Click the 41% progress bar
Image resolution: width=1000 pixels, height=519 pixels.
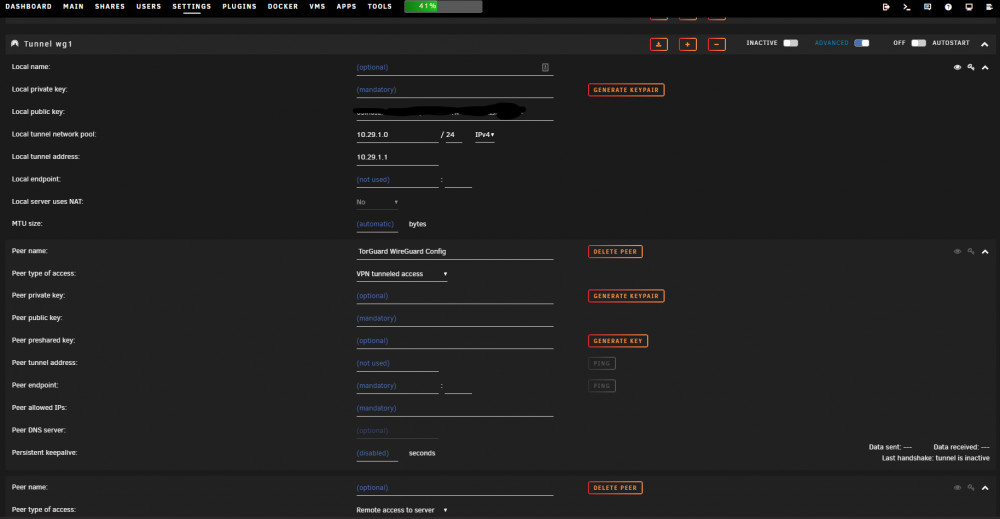tap(443, 6)
